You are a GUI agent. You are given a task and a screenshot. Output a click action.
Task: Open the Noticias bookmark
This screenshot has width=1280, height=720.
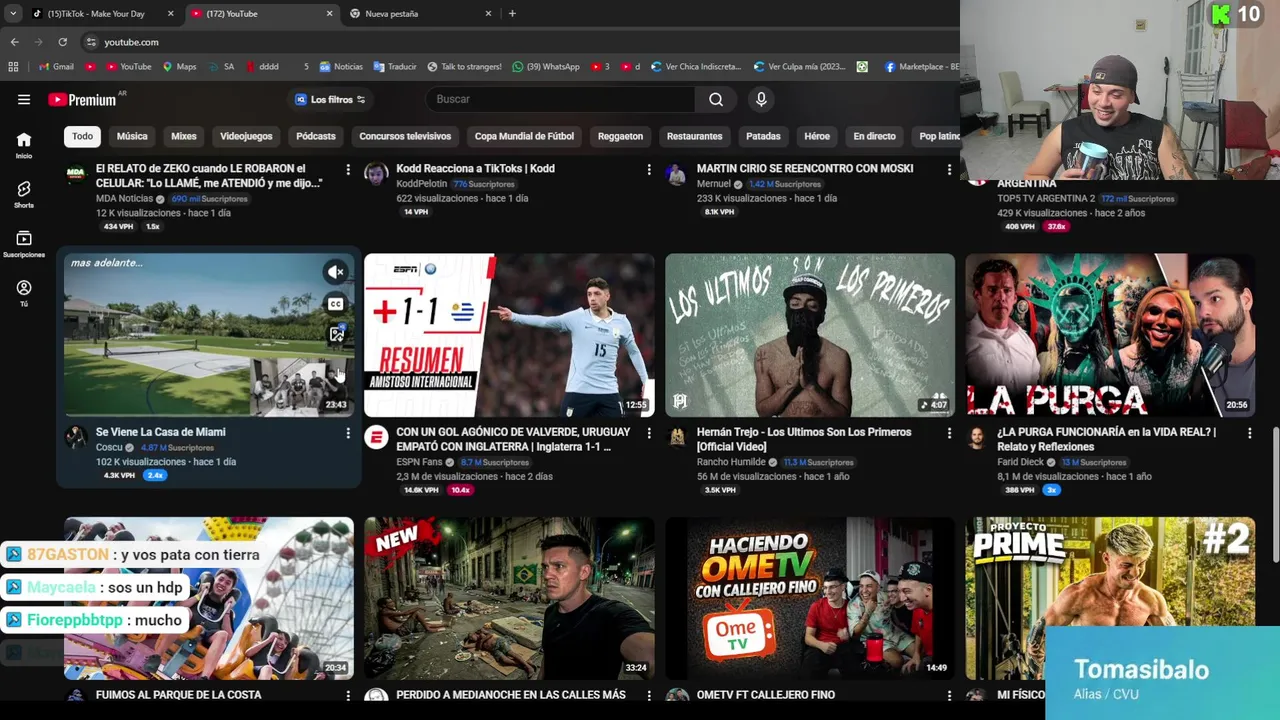[341, 67]
